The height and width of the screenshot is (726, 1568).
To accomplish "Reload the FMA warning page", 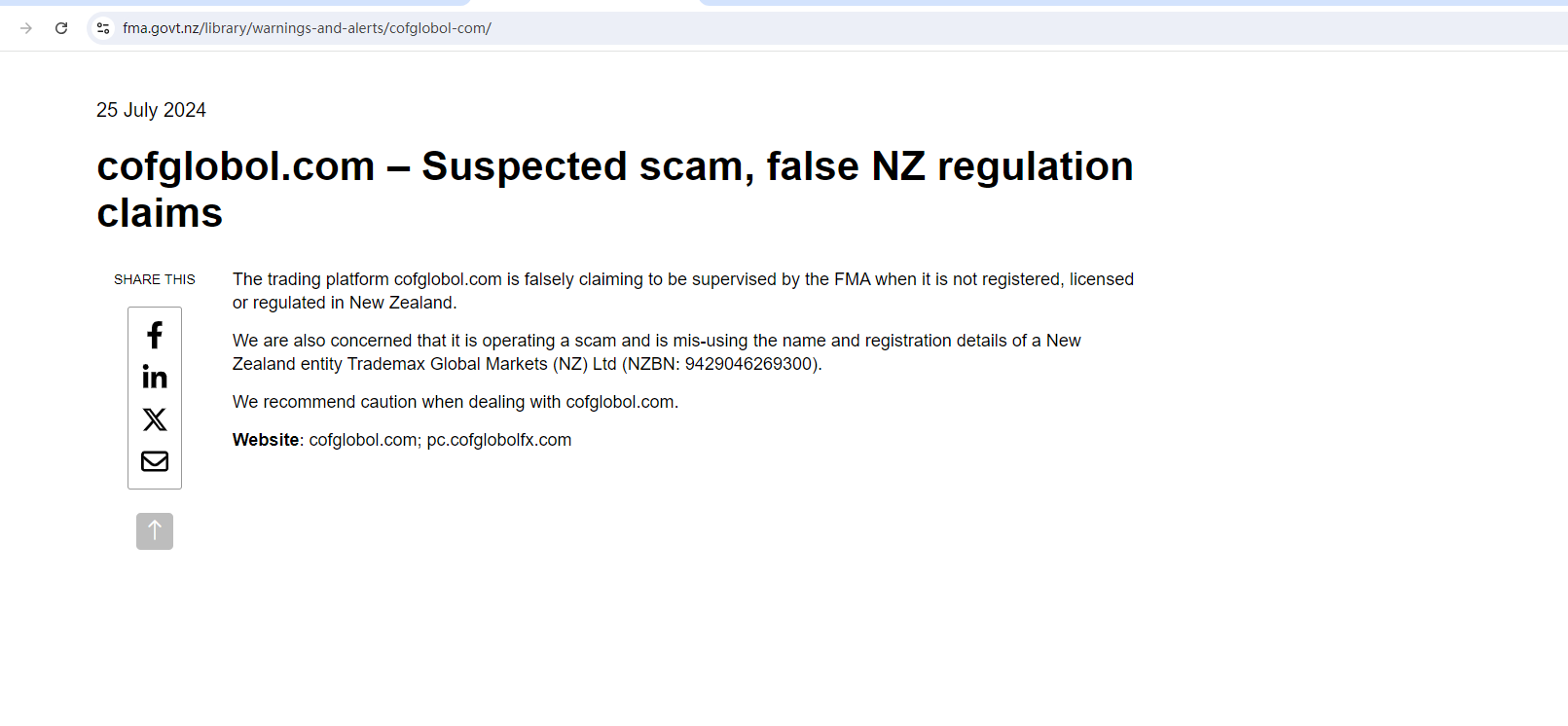I will click(x=61, y=28).
